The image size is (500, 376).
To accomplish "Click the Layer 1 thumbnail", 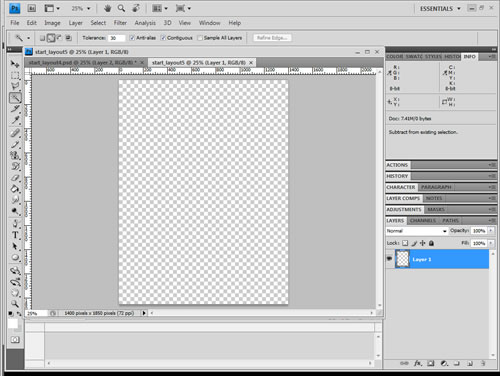I will (x=403, y=259).
